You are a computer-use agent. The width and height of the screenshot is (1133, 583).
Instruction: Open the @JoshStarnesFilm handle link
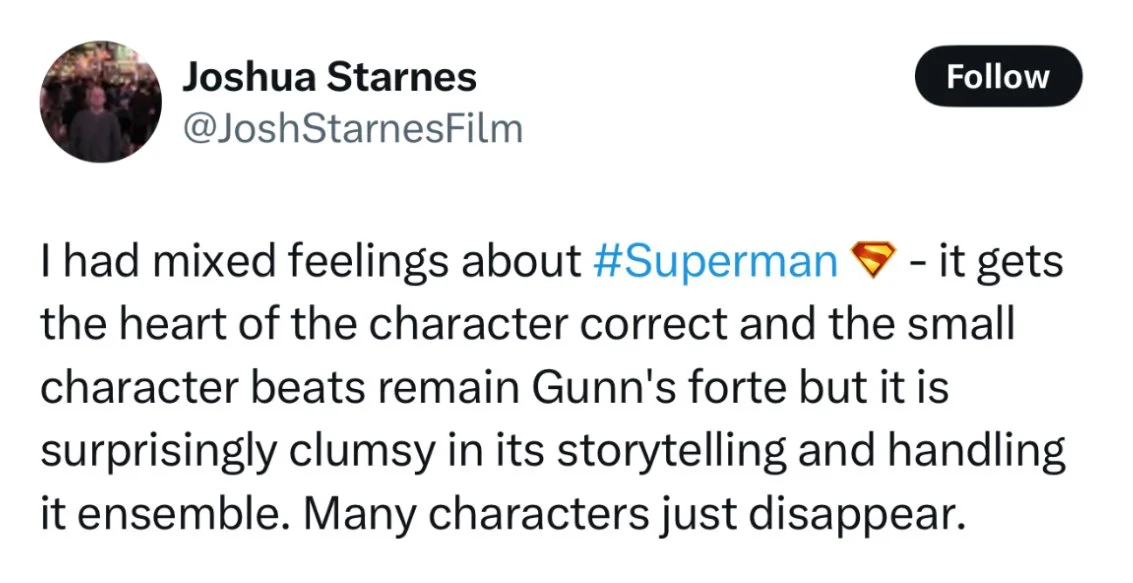[352, 128]
